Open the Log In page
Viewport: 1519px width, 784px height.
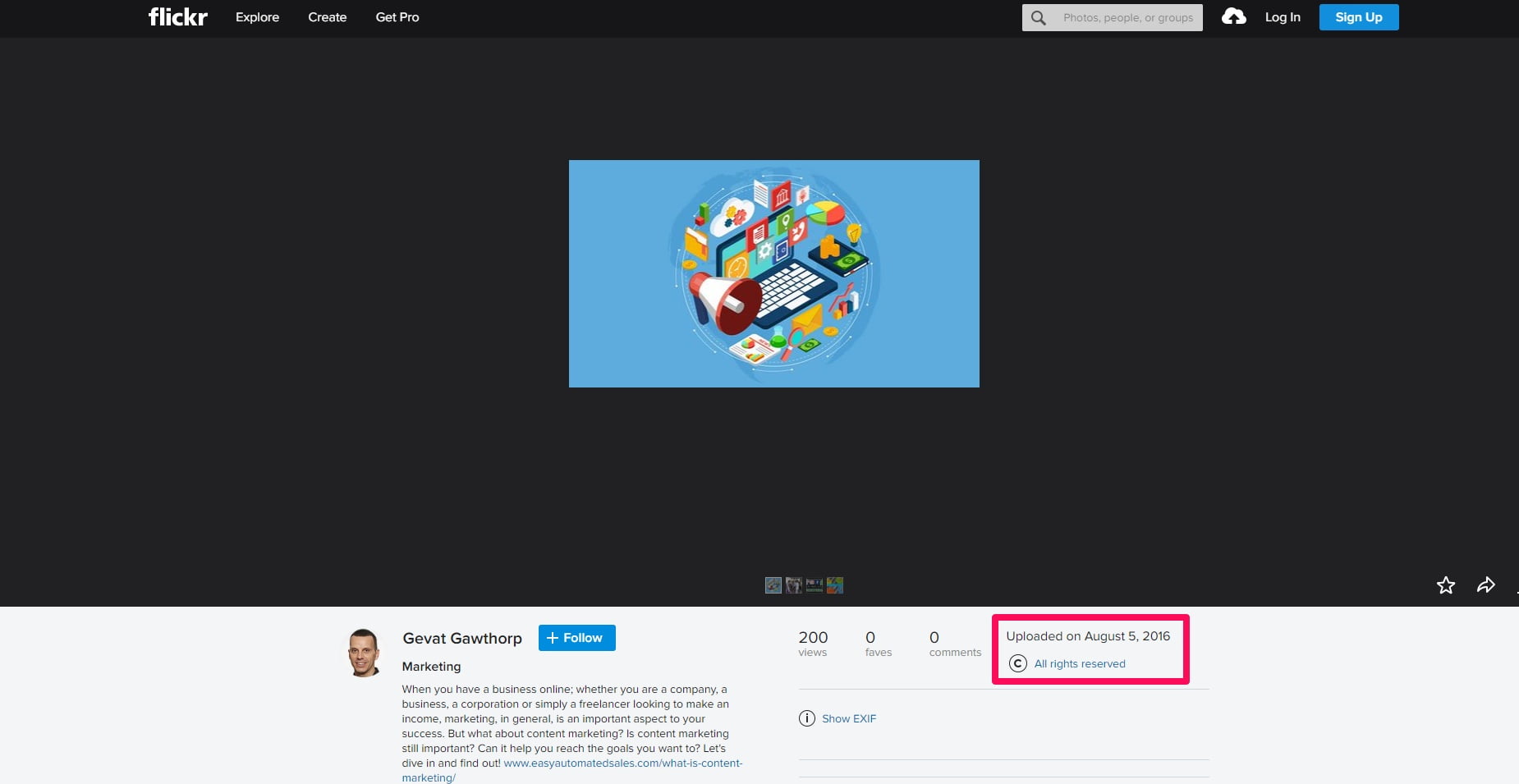coord(1283,17)
